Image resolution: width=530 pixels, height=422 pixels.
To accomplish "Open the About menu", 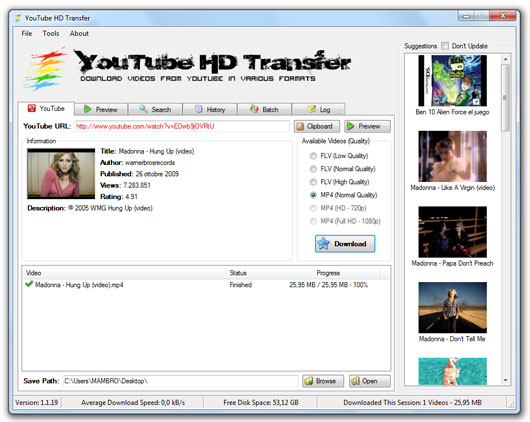I will [79, 33].
